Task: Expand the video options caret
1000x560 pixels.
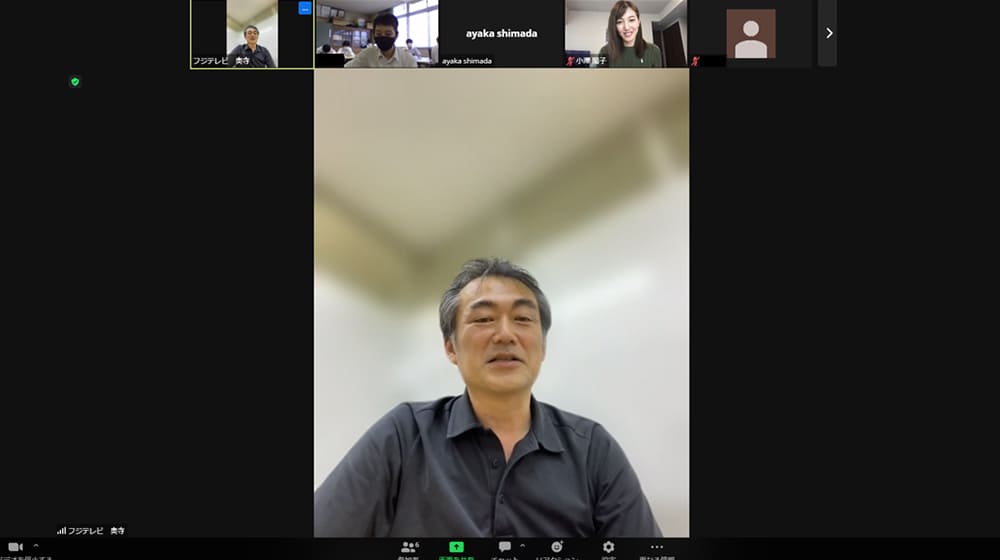Action: [x=36, y=547]
